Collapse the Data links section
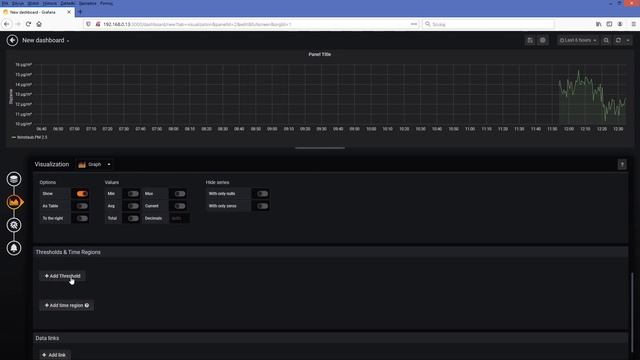Screen dimensions: 640x360 click(x=331, y=338)
